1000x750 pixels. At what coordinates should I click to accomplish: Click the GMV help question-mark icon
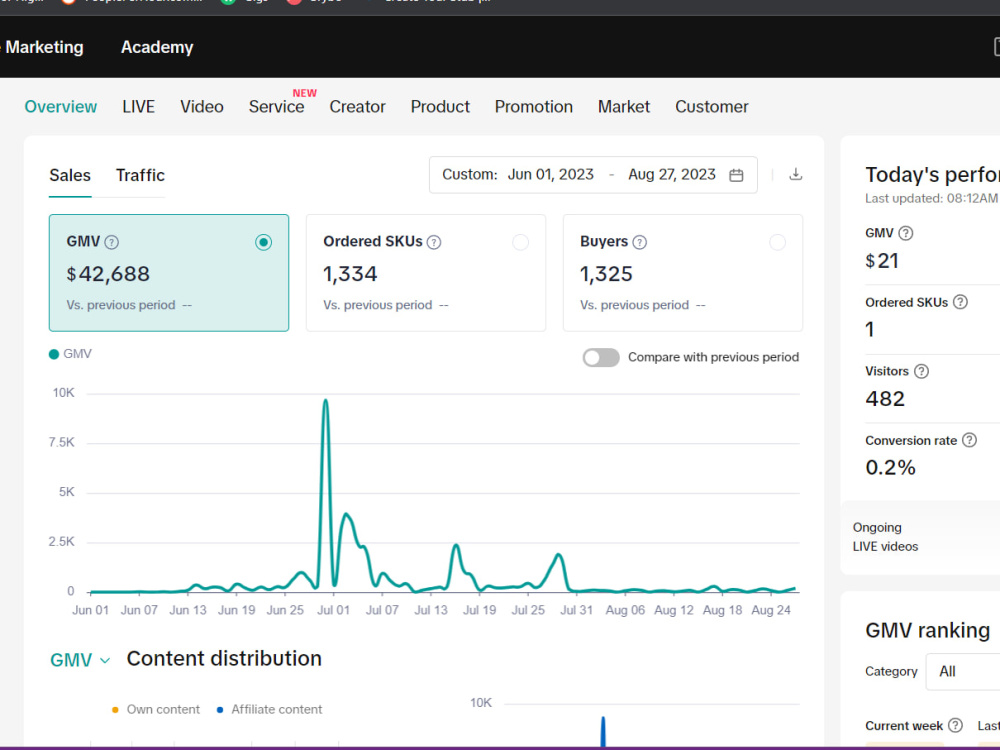[x=112, y=242]
